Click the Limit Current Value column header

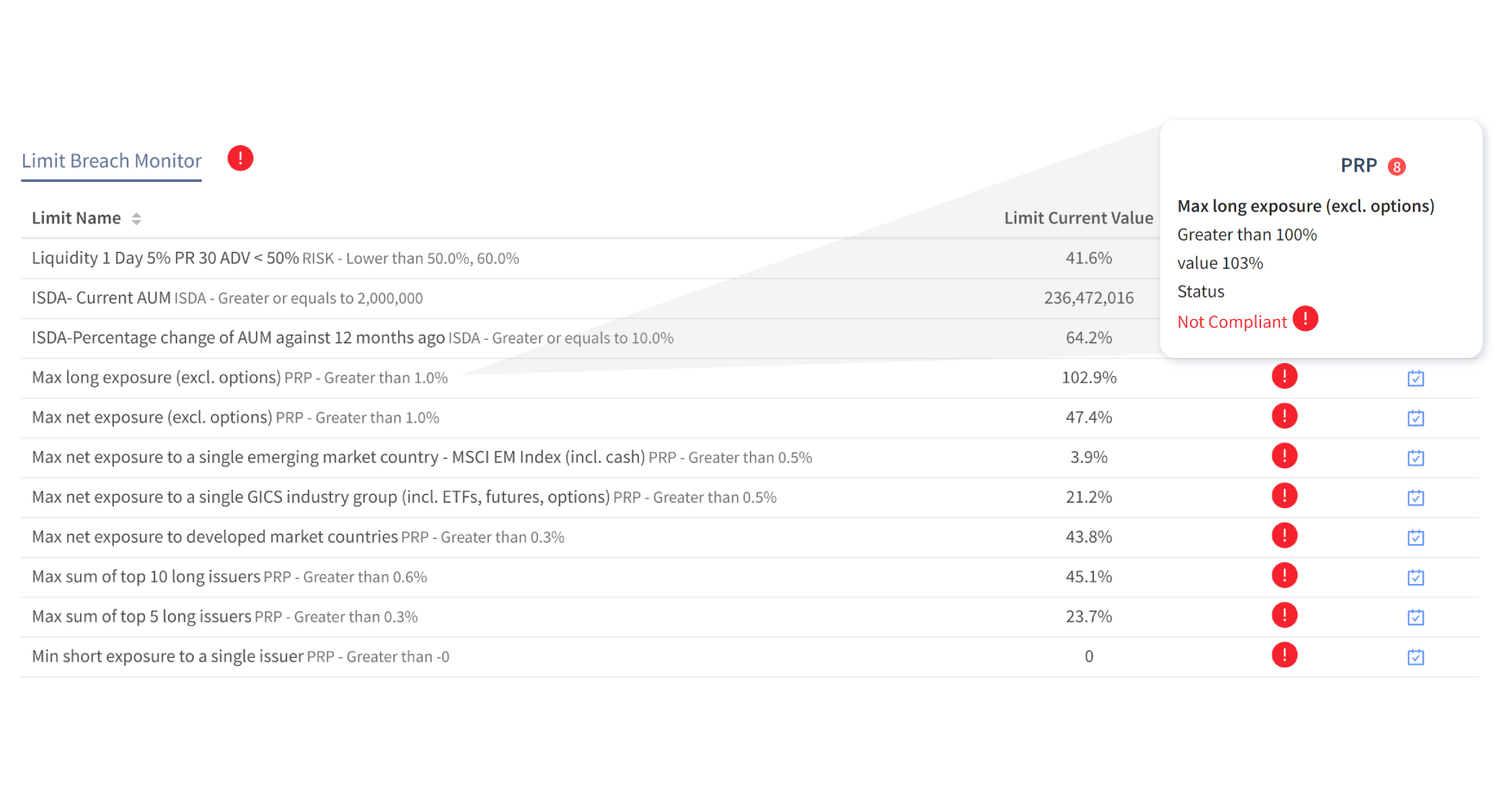pyautogui.click(x=1078, y=217)
